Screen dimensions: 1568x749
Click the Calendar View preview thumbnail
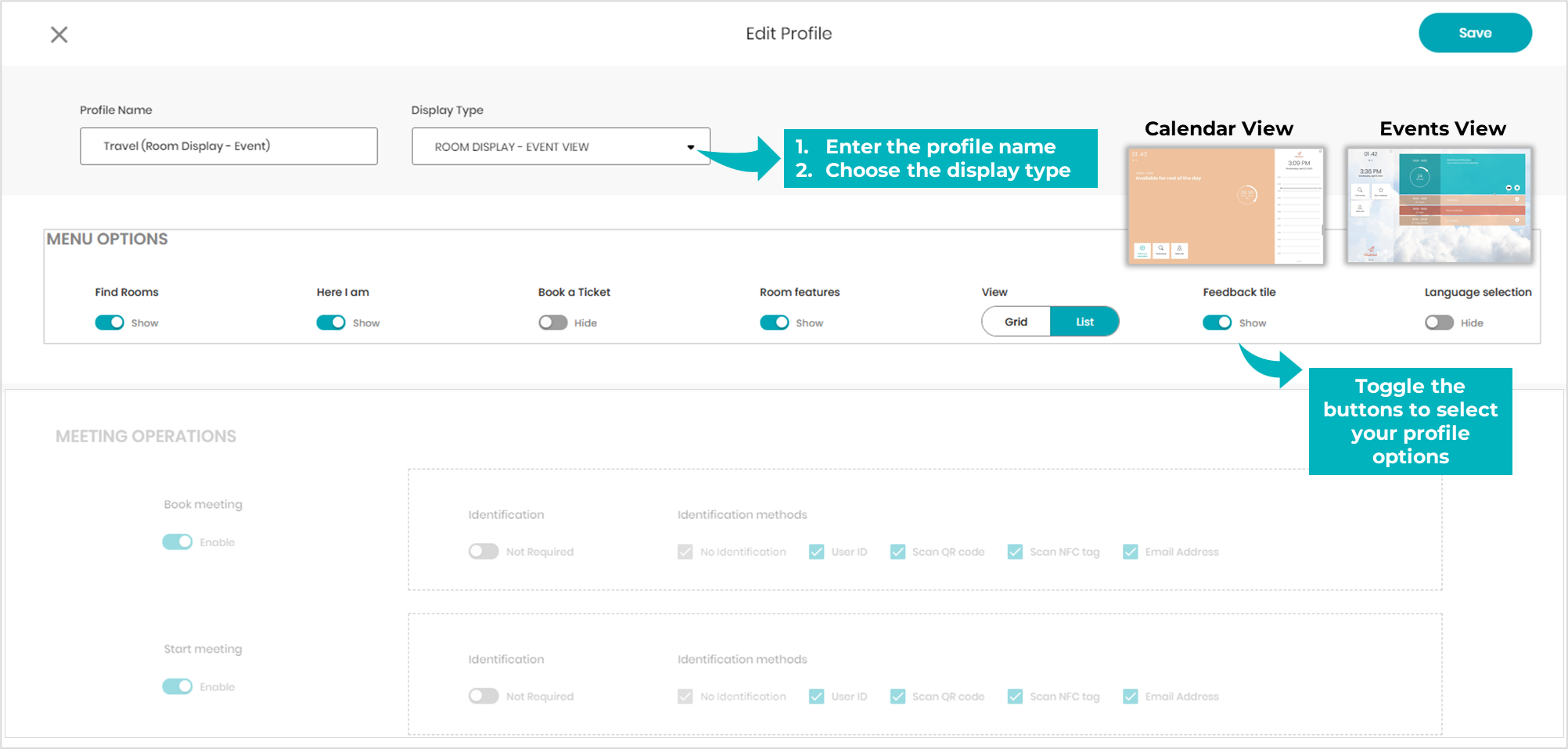coord(1225,205)
